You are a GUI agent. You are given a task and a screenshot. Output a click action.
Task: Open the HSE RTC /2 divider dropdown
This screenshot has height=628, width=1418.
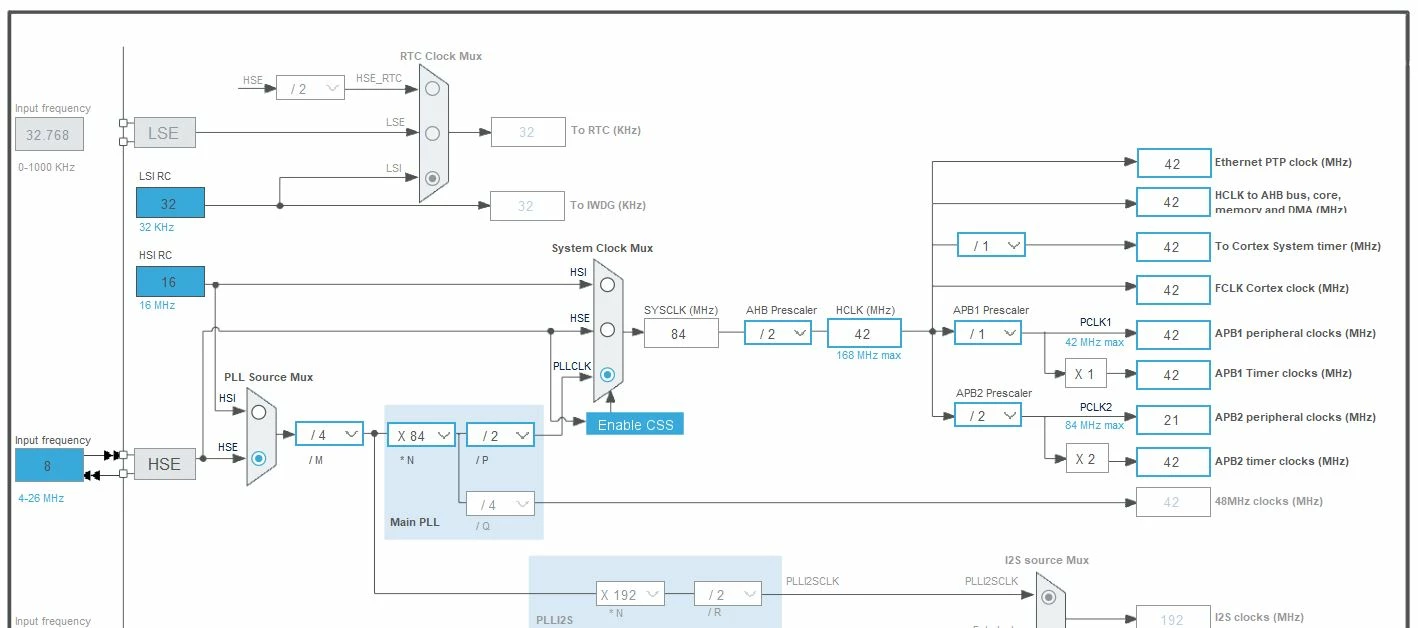point(310,88)
